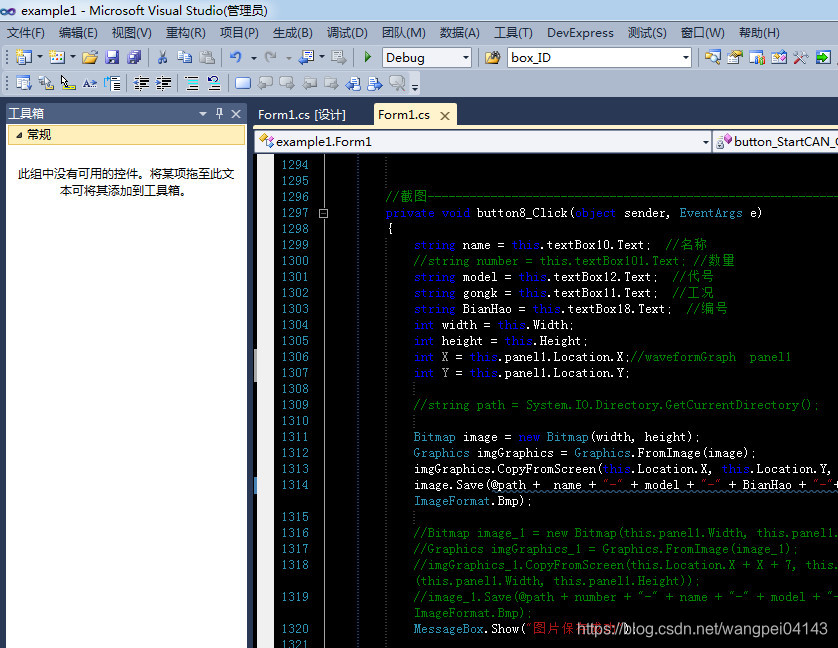Open the button_StartCAN member dropdown

click(x=776, y=142)
